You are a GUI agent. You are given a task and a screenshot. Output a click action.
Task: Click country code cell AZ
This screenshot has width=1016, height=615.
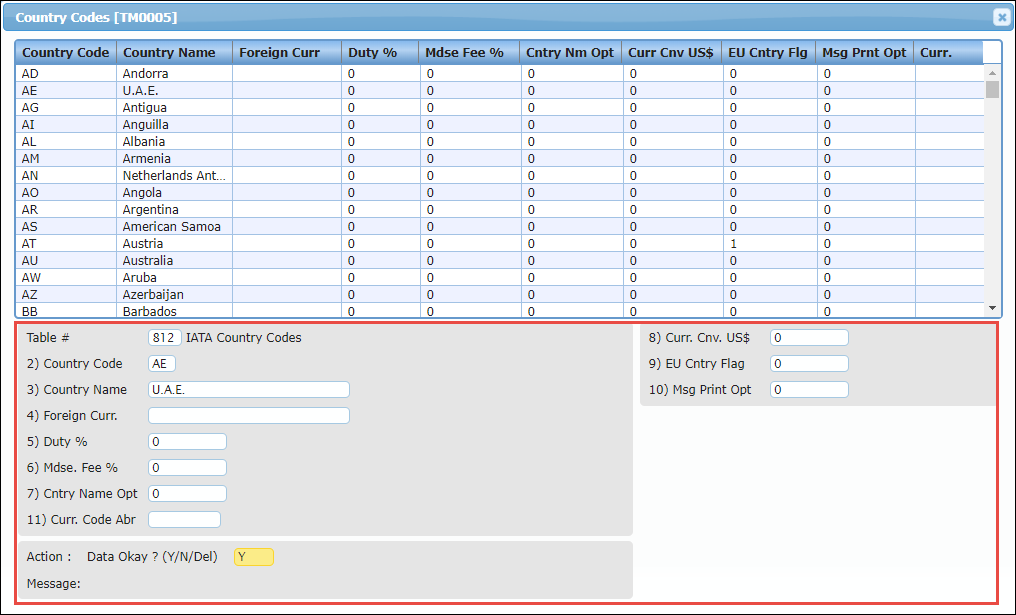(x=66, y=294)
